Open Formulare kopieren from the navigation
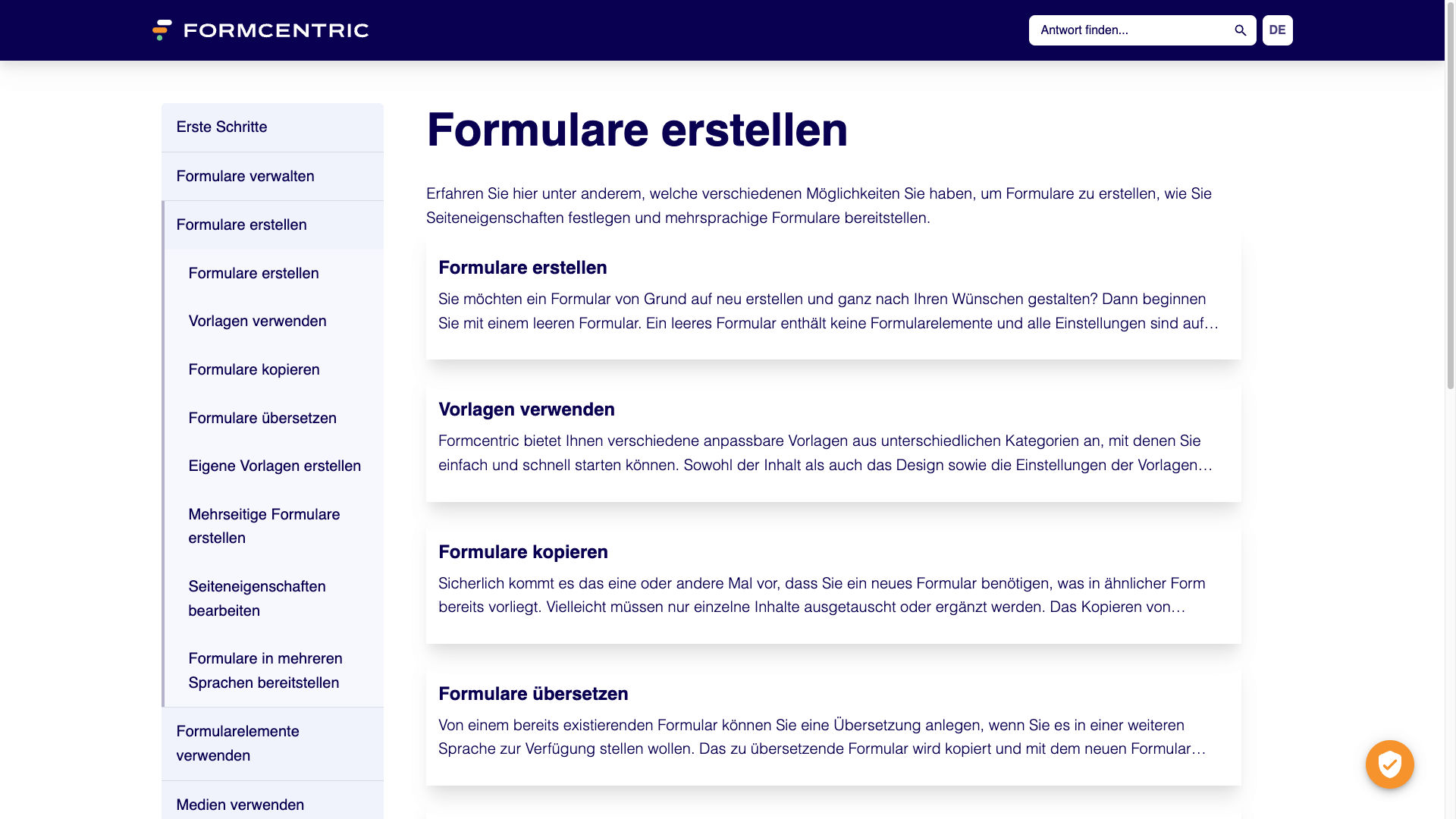This screenshot has width=1456, height=819. 254,369
